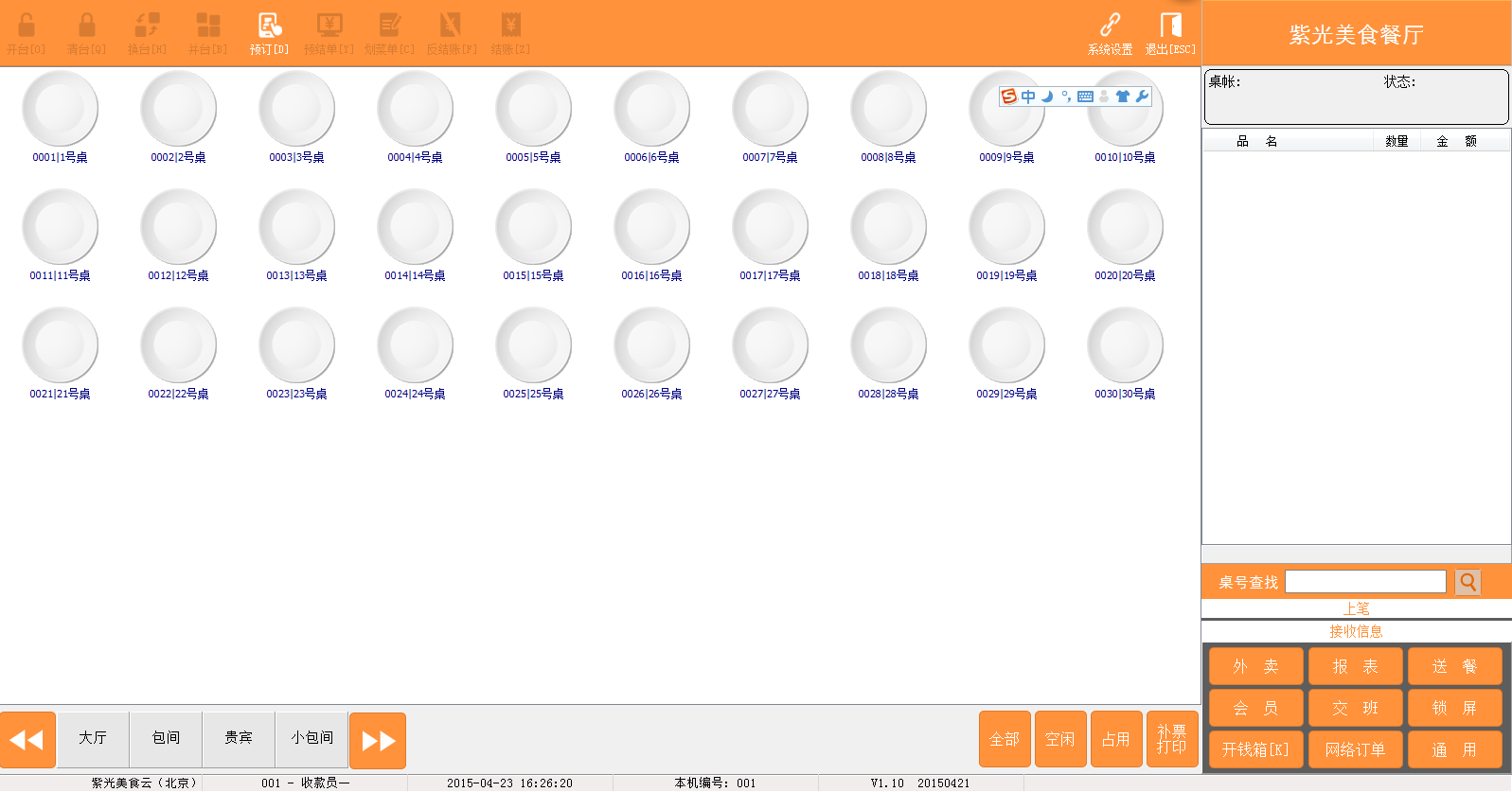Click the 退出[ESC] exit door icon
Screen dimensions: 1512x792
[1170, 26]
